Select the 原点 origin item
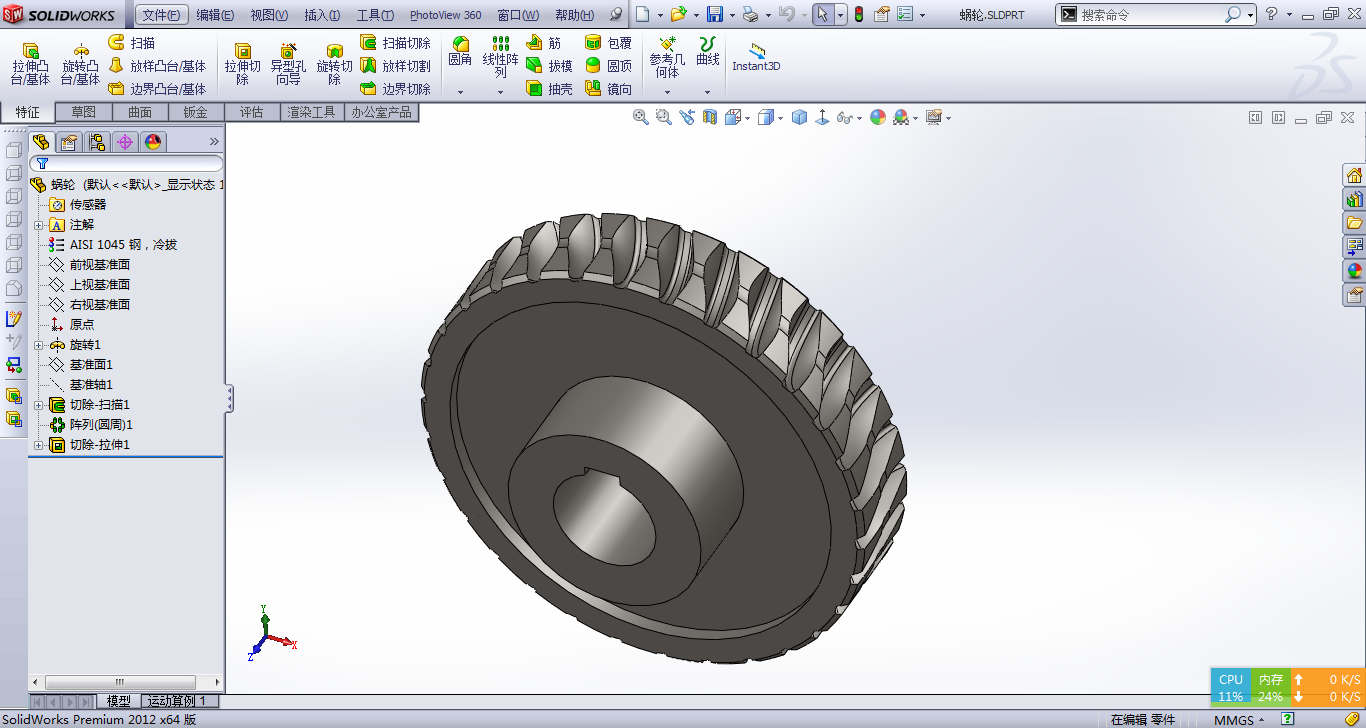Screen dimensions: 1366x728 click(72, 325)
